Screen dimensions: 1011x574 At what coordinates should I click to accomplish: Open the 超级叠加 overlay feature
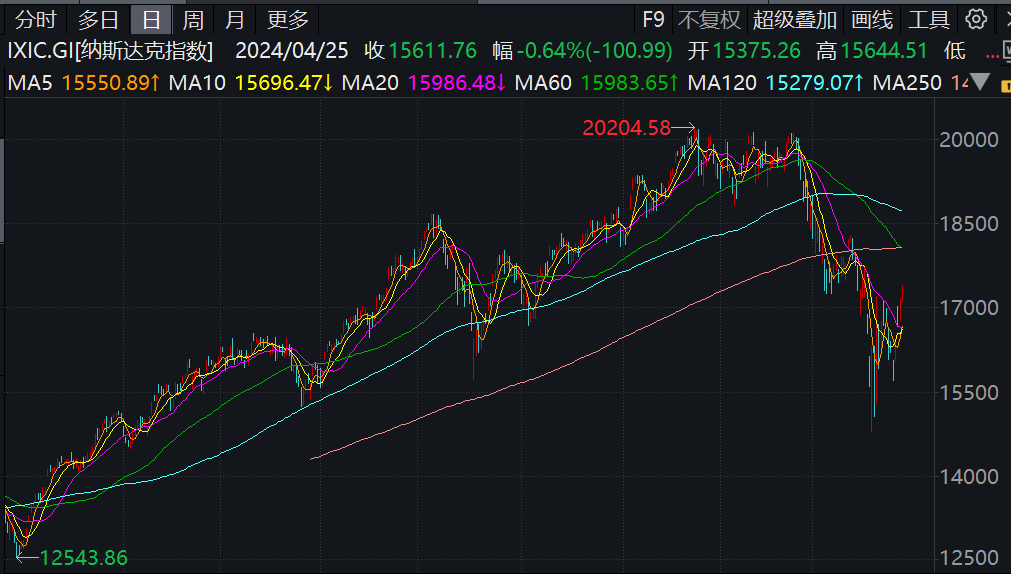point(794,19)
